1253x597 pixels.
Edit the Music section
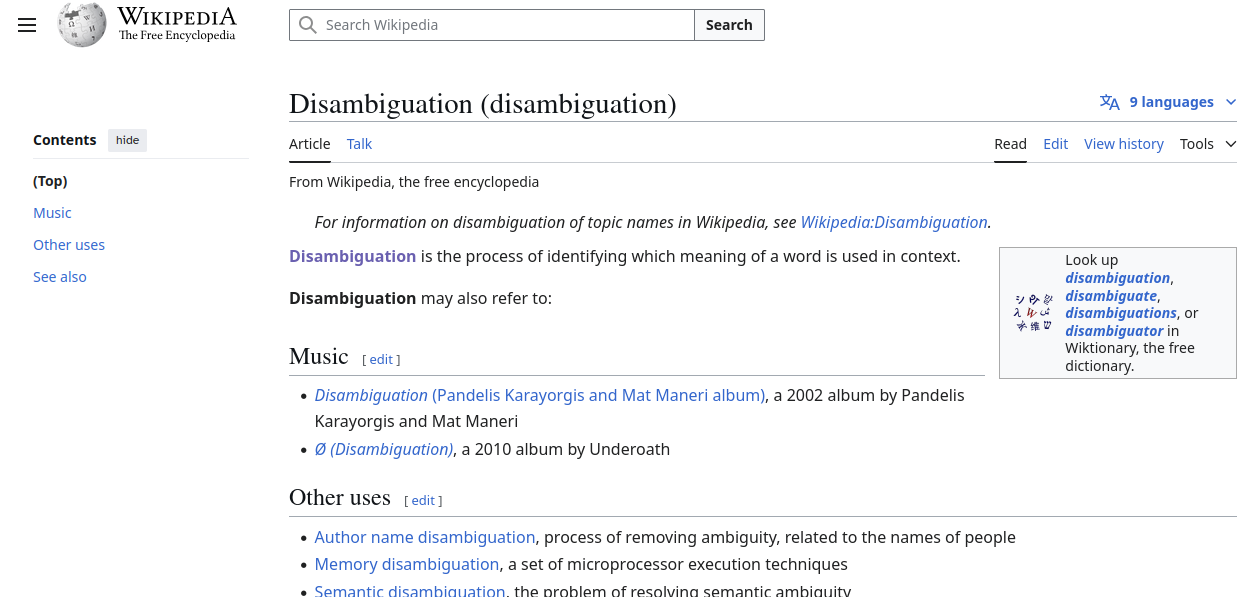click(381, 359)
